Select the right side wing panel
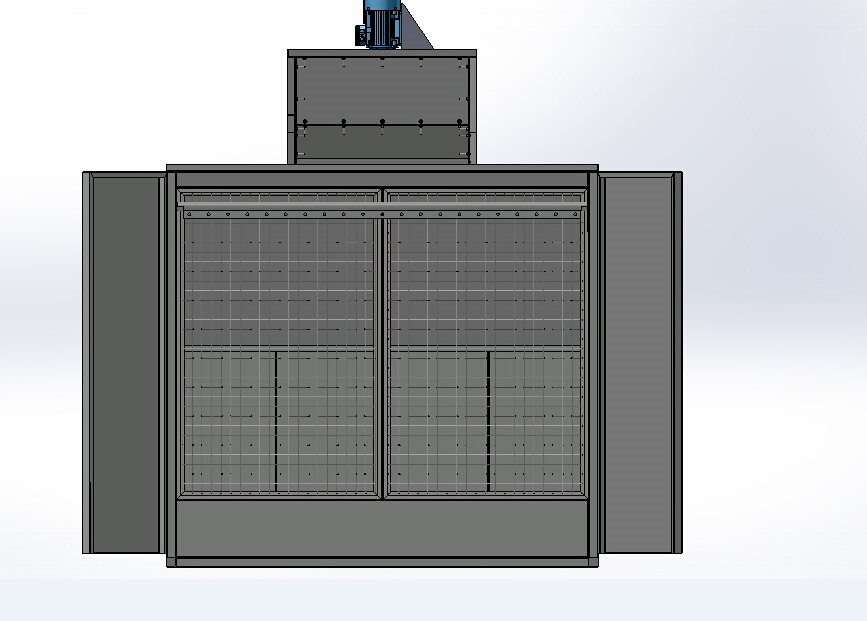Image resolution: width=867 pixels, height=621 pixels. pyautogui.click(x=640, y=363)
